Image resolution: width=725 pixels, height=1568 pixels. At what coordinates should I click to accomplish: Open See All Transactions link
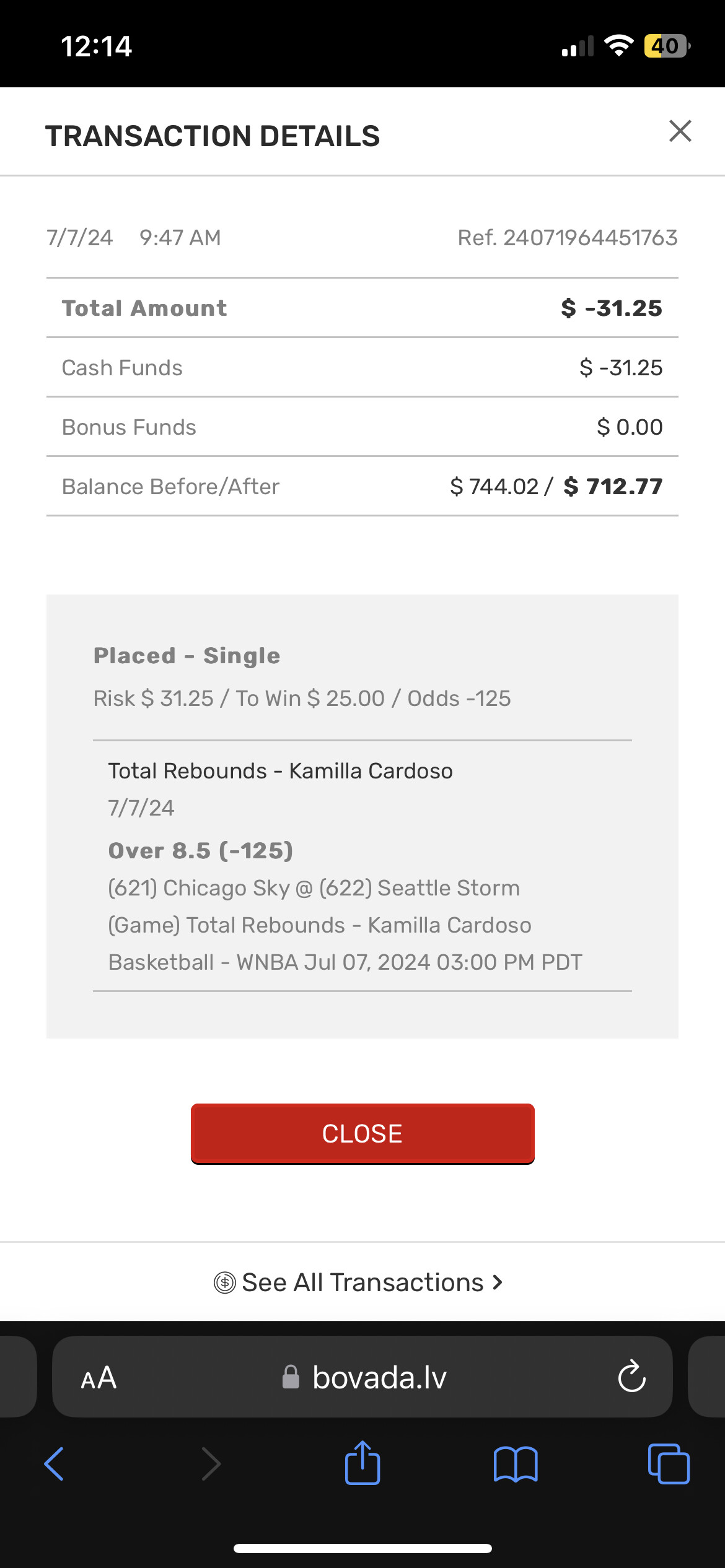click(x=362, y=1282)
